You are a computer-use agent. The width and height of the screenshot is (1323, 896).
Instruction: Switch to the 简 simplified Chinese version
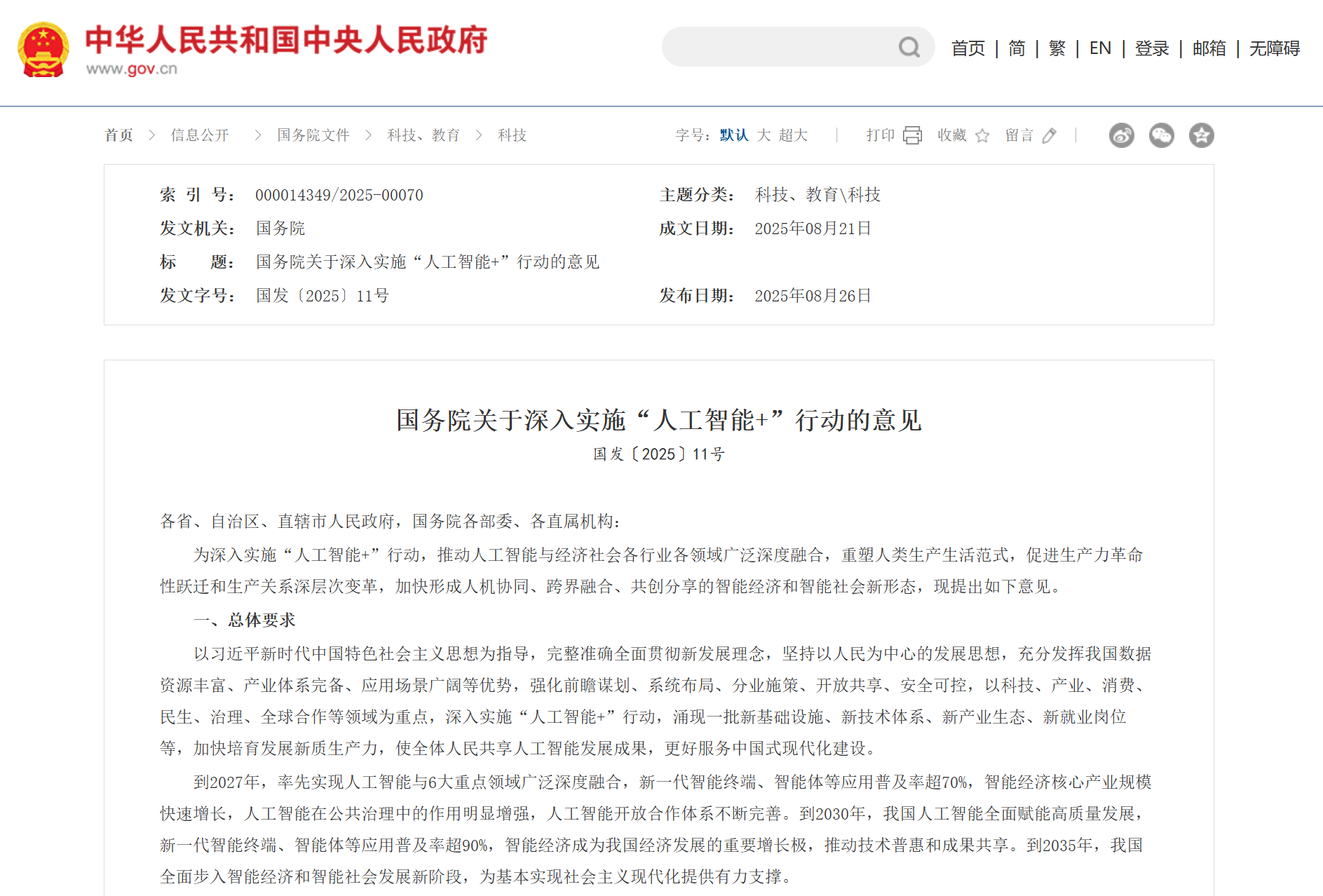[1016, 48]
